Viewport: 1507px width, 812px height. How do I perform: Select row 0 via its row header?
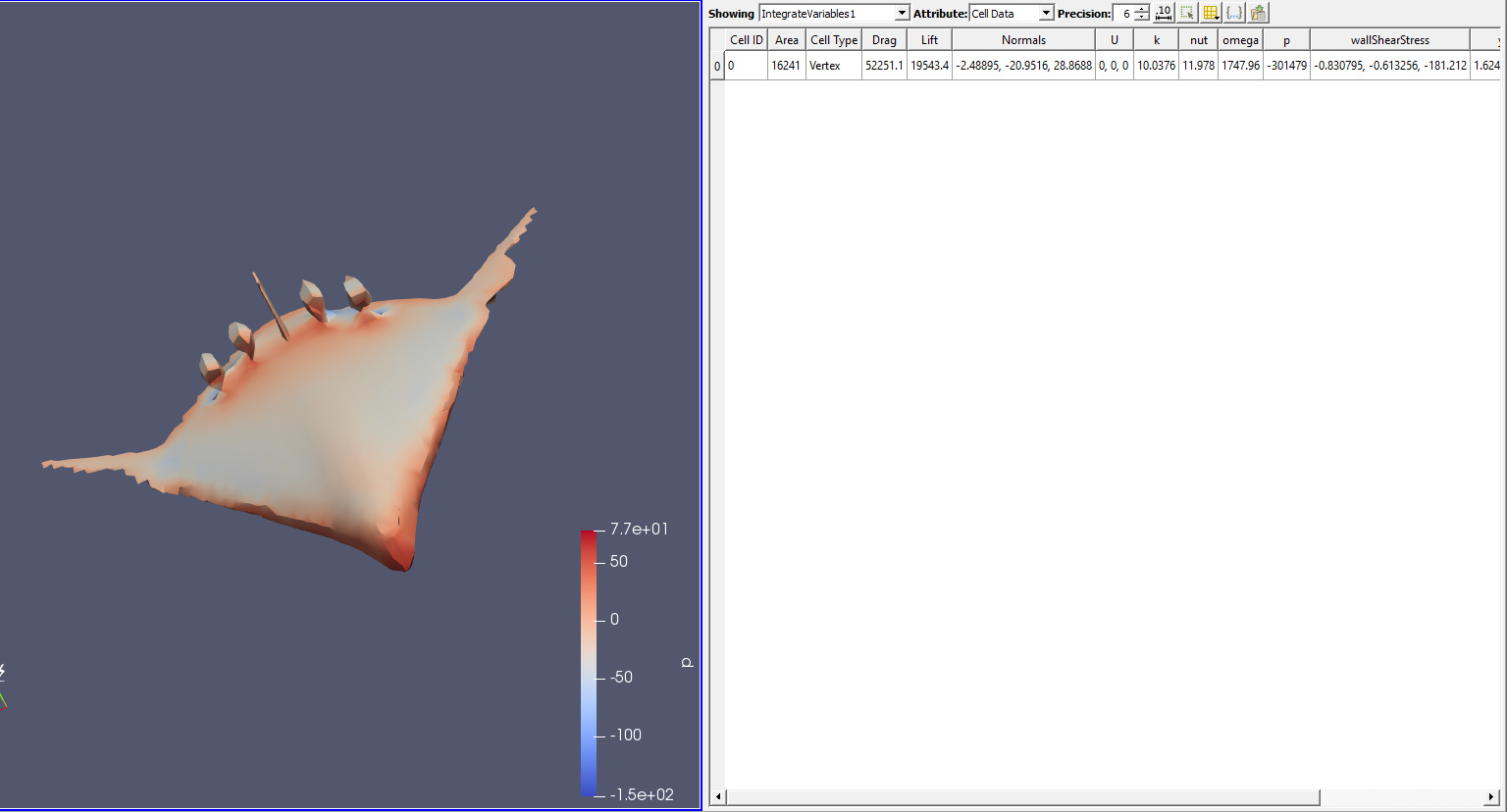pos(717,66)
